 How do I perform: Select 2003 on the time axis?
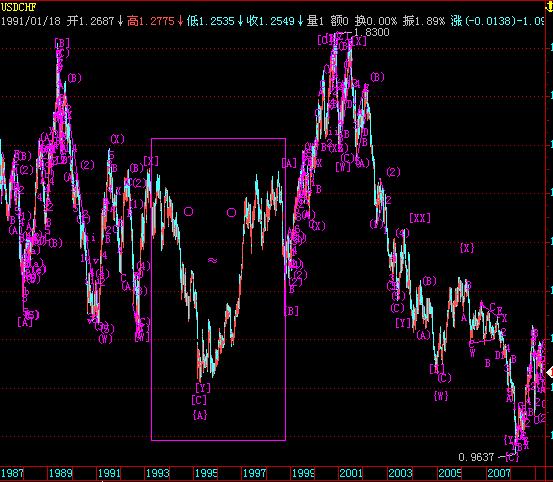400,473
